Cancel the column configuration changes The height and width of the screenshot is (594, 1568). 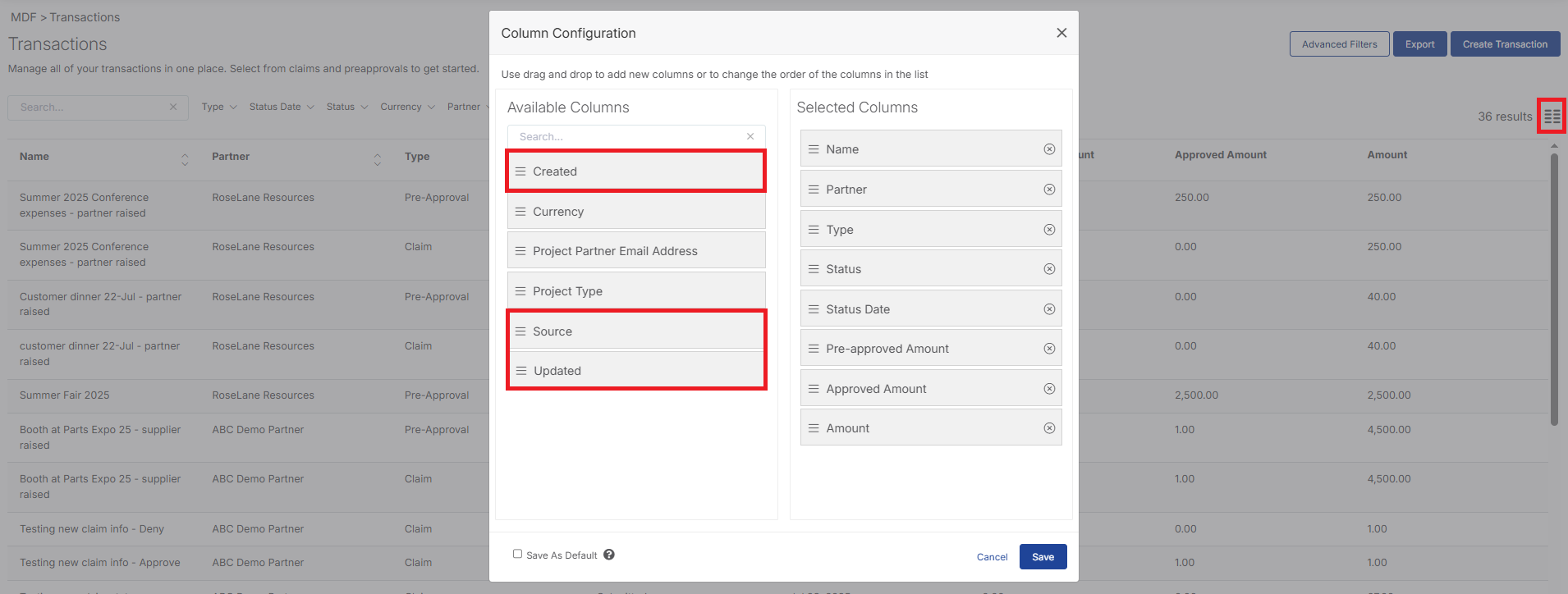pos(992,557)
